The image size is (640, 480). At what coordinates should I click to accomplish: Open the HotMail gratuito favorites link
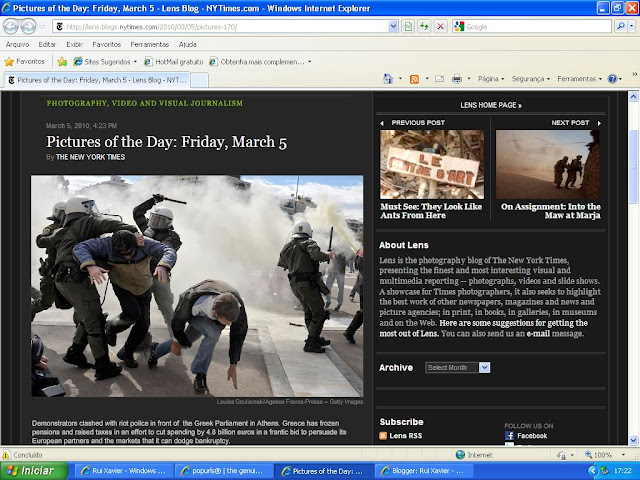coord(174,62)
